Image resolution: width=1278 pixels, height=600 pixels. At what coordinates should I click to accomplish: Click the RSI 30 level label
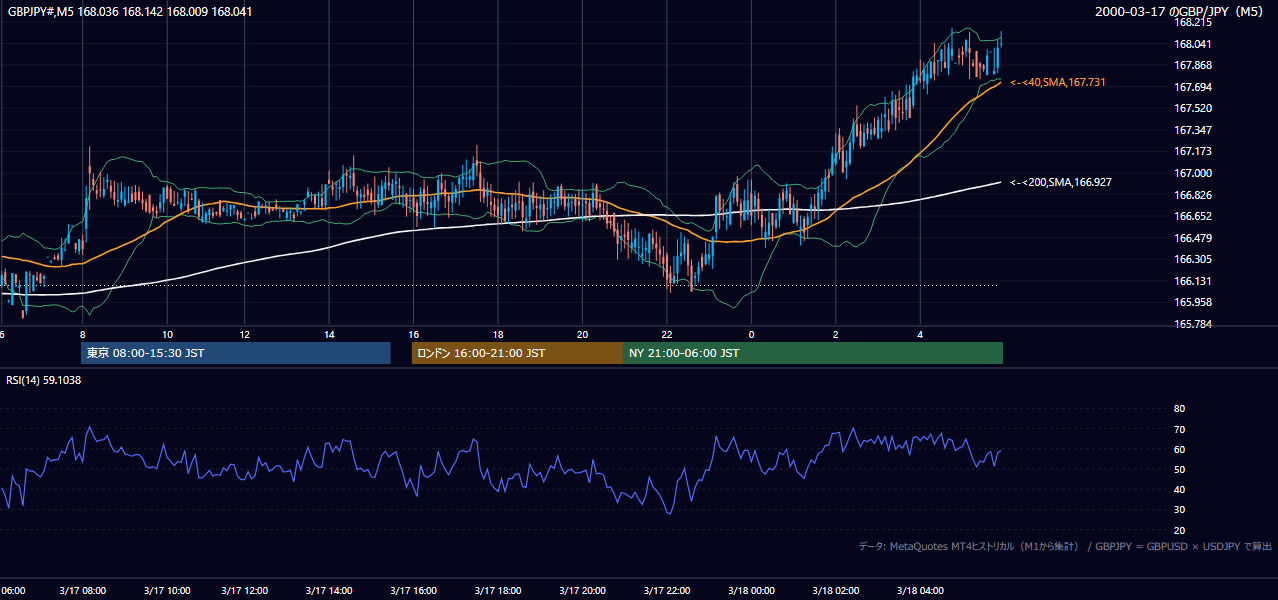(x=1179, y=510)
